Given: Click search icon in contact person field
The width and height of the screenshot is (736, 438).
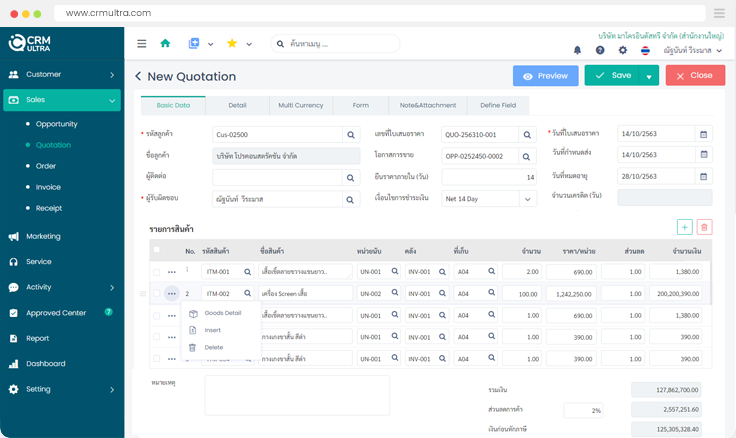Looking at the screenshot, I should [350, 178].
